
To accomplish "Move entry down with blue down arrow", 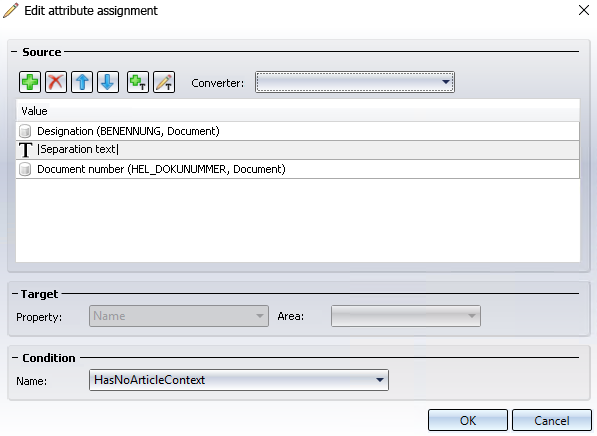I will (108, 82).
